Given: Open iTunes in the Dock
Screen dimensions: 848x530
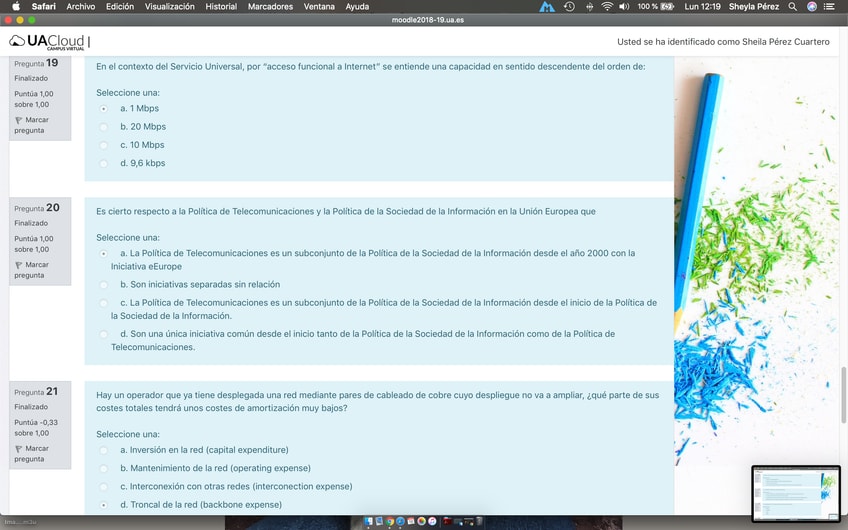Looking at the screenshot, I should [x=432, y=521].
